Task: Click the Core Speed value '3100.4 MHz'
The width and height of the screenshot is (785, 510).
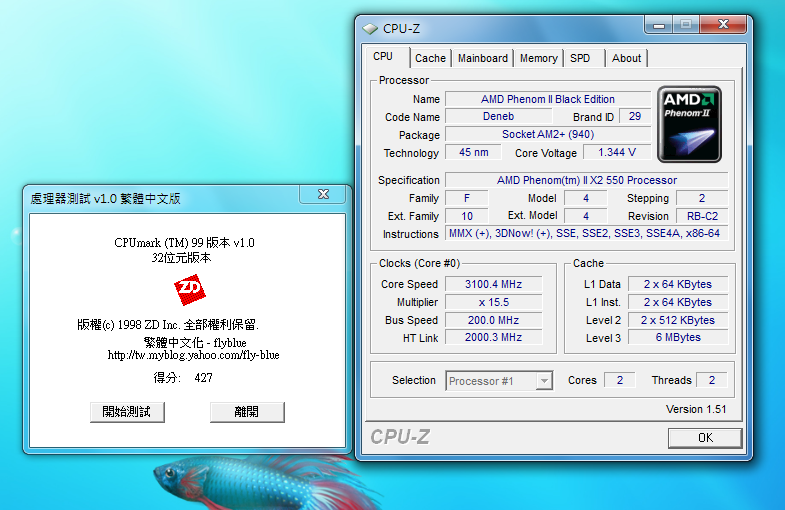Action: coord(494,284)
